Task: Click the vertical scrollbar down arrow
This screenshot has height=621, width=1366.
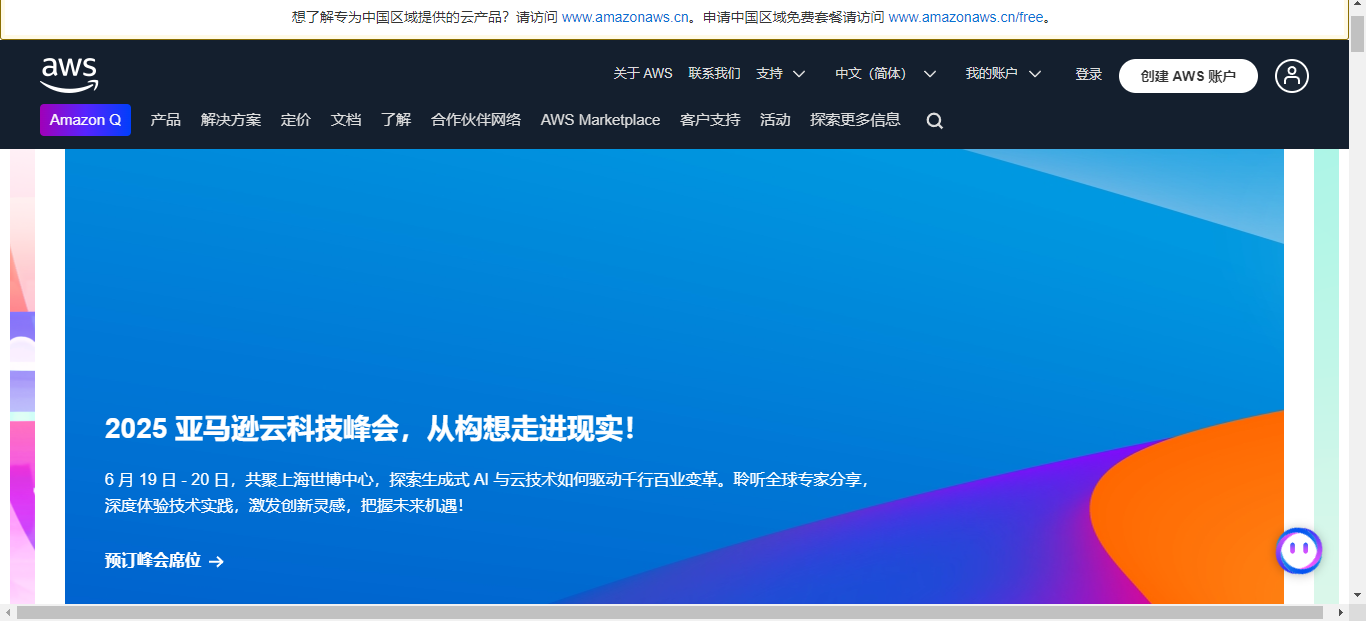Action: coord(1358,596)
